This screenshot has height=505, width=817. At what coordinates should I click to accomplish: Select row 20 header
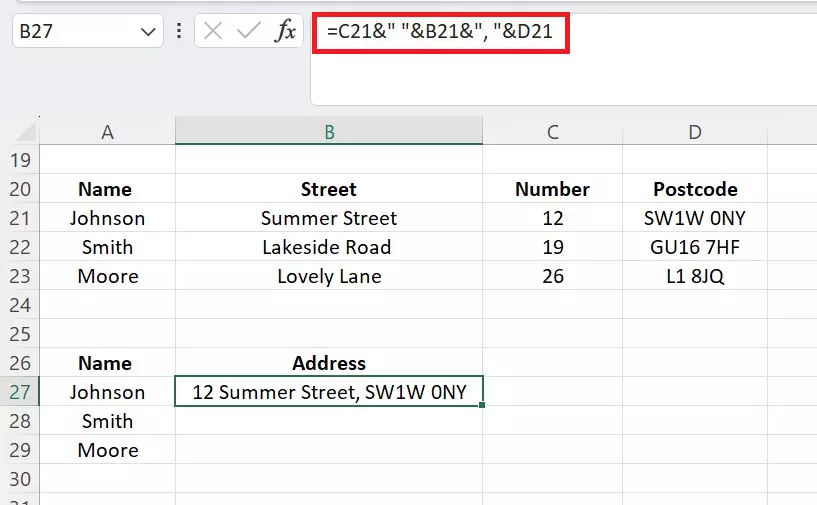20,189
